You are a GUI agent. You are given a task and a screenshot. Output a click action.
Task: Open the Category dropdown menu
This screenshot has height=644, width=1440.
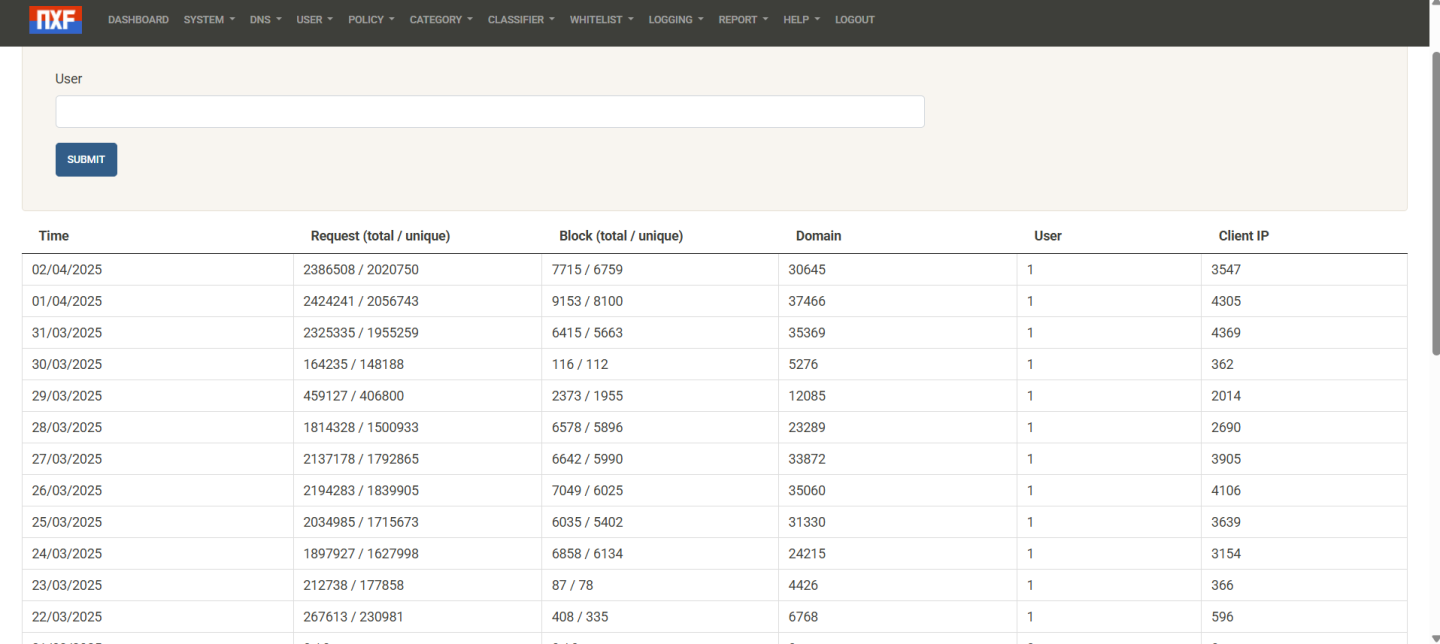(x=441, y=20)
